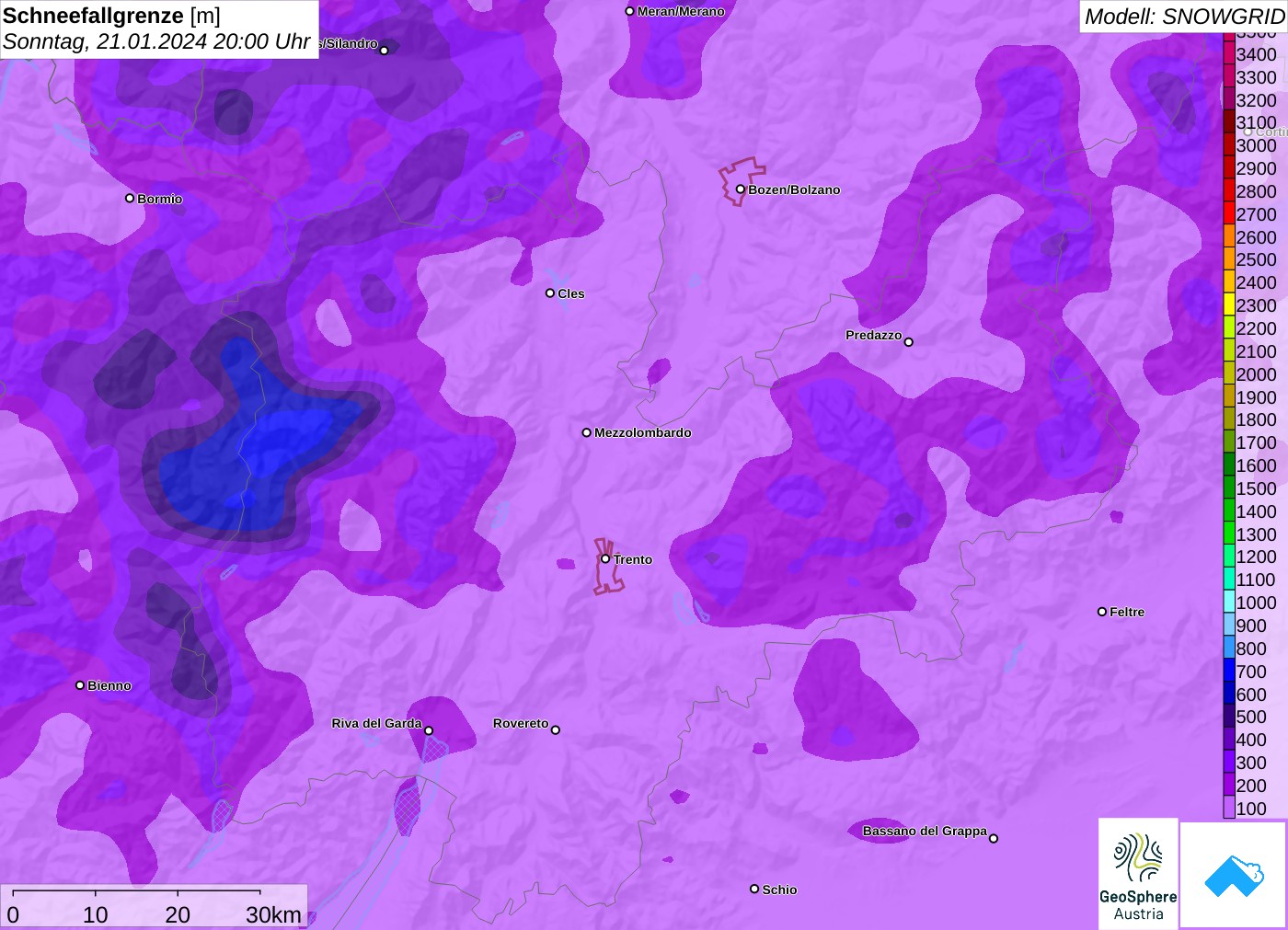Image resolution: width=1288 pixels, height=930 pixels.
Task: Click the Schio location dot
Action: coord(754,889)
